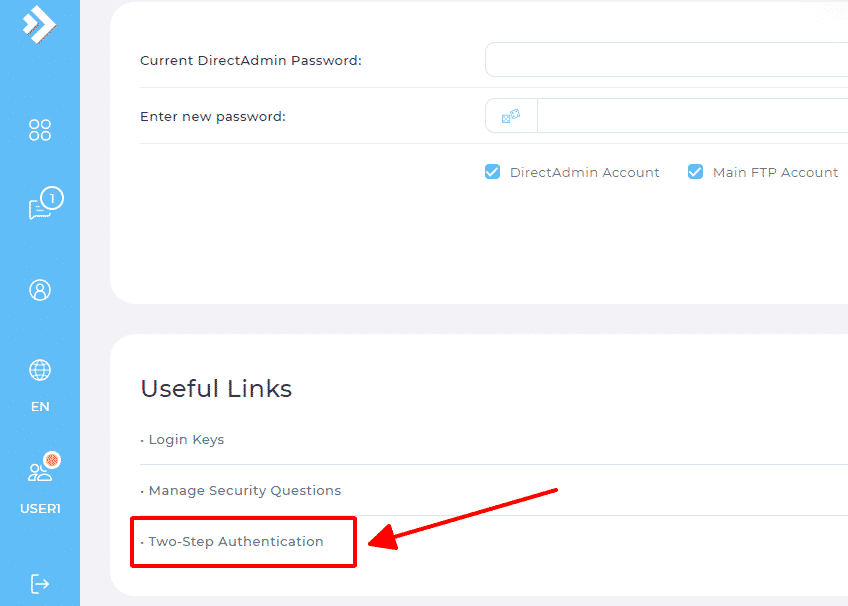Open Manage Security Questions link
Screen dimensions: 848x606
[x=244, y=491]
